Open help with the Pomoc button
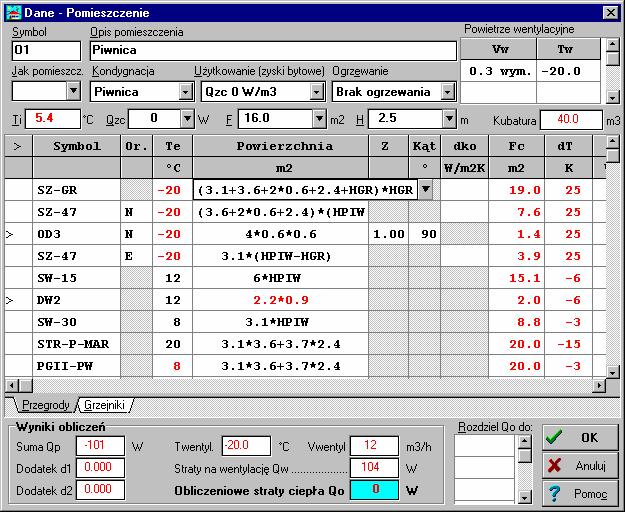 point(580,494)
